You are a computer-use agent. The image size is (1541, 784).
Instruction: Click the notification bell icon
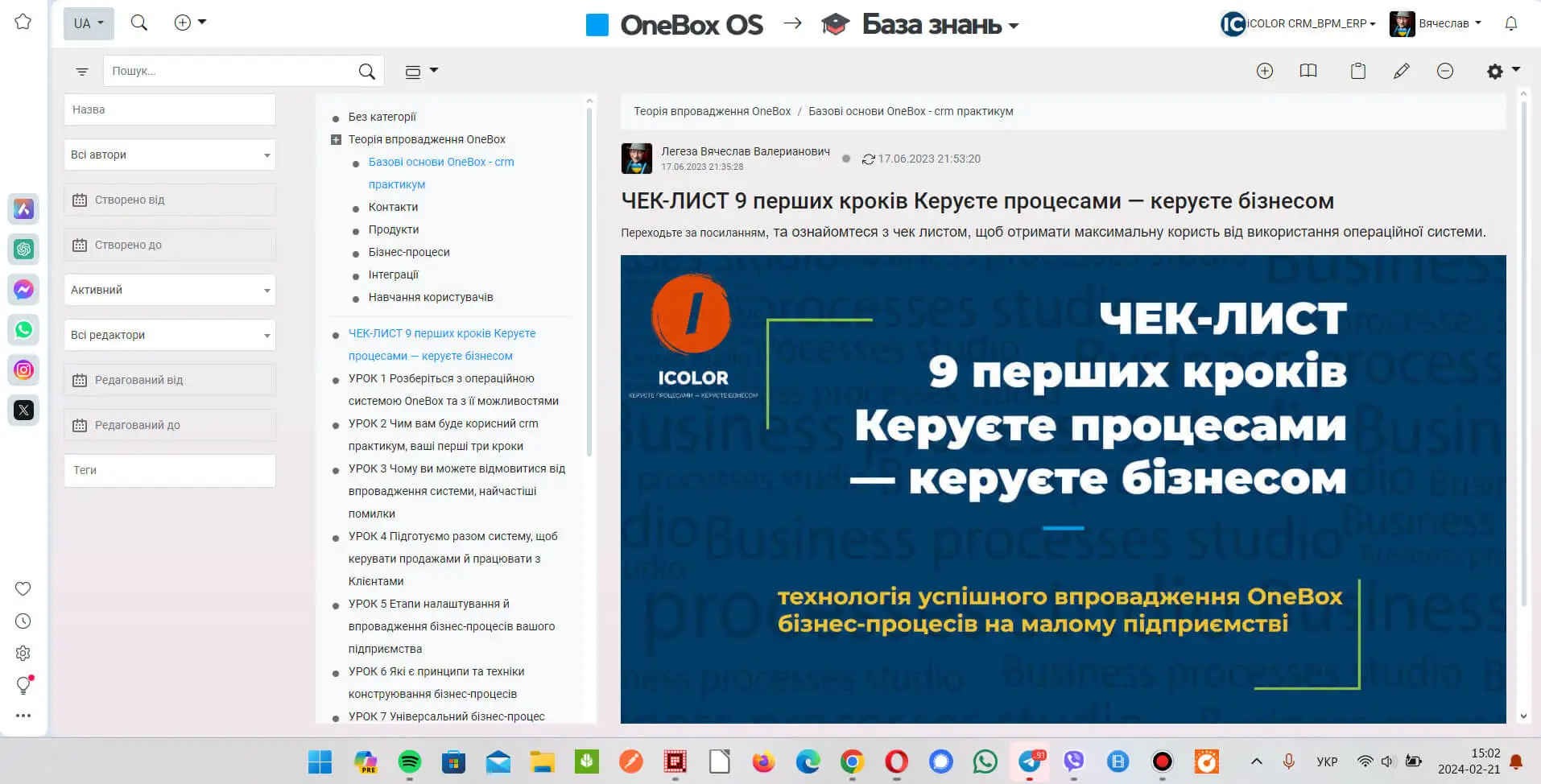(1511, 23)
